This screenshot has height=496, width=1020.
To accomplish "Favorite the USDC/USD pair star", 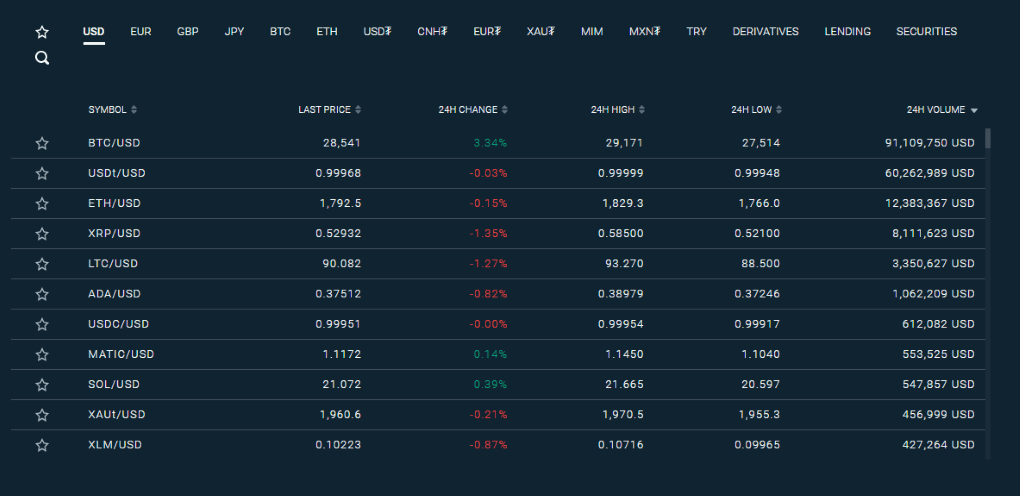I will coord(42,324).
